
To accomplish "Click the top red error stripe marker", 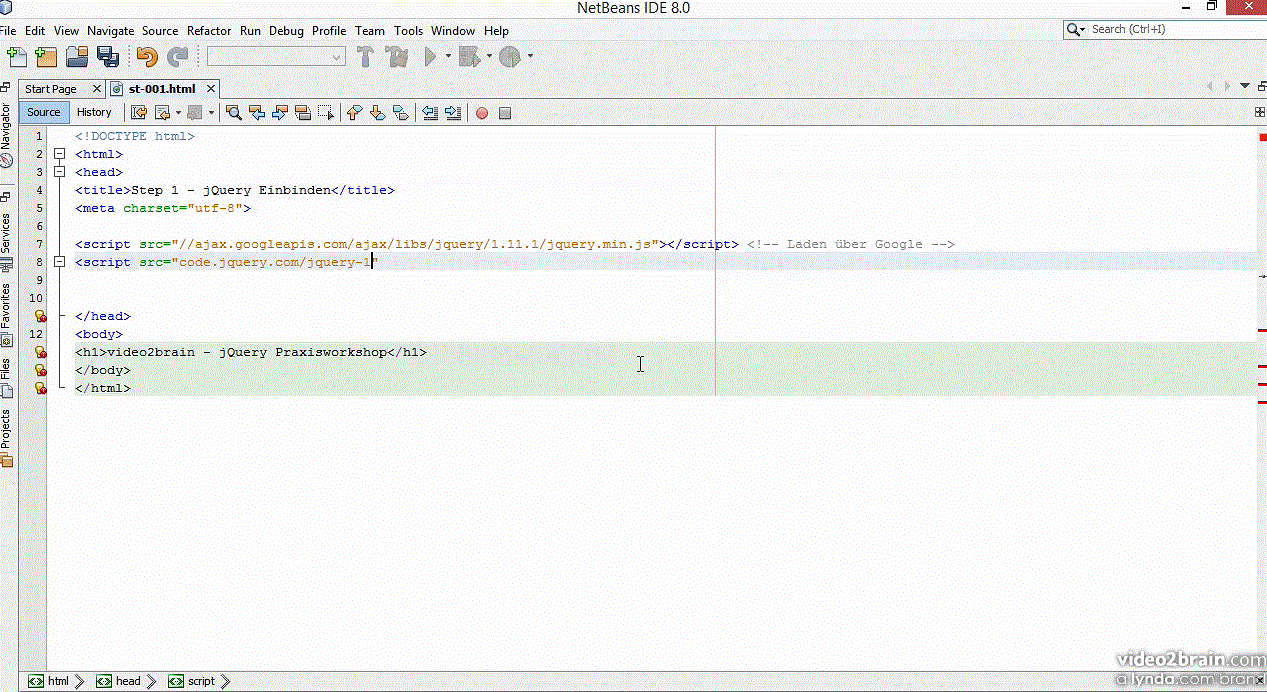I will pyautogui.click(x=1262, y=137).
